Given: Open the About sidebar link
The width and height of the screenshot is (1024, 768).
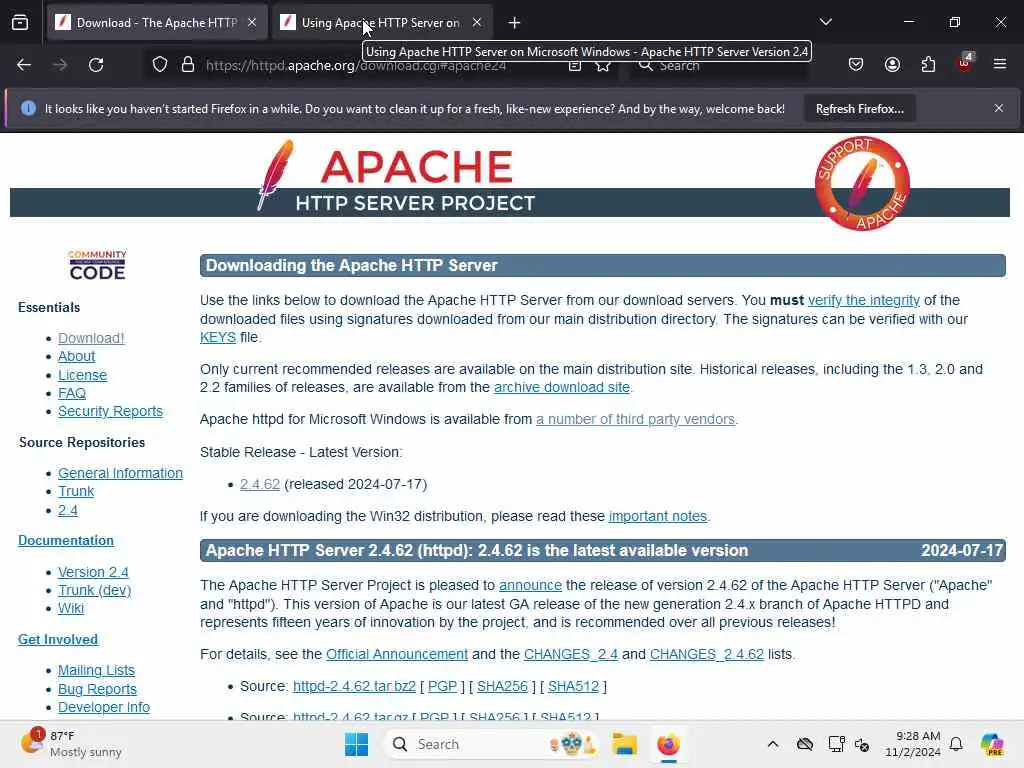Looking at the screenshot, I should coord(76,357).
